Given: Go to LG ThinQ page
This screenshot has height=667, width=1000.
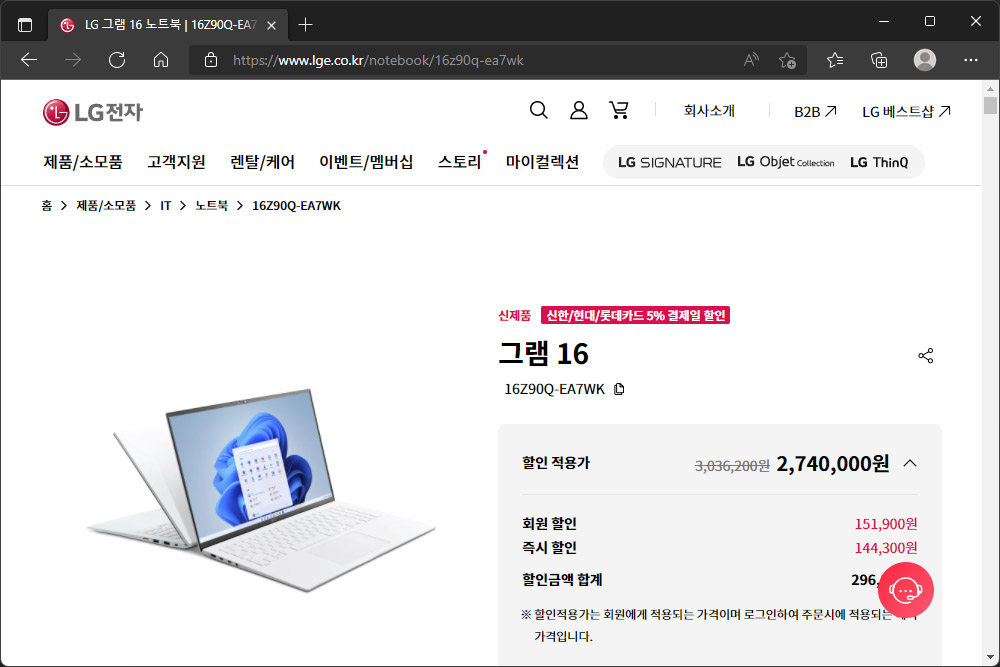Looking at the screenshot, I should point(879,163).
